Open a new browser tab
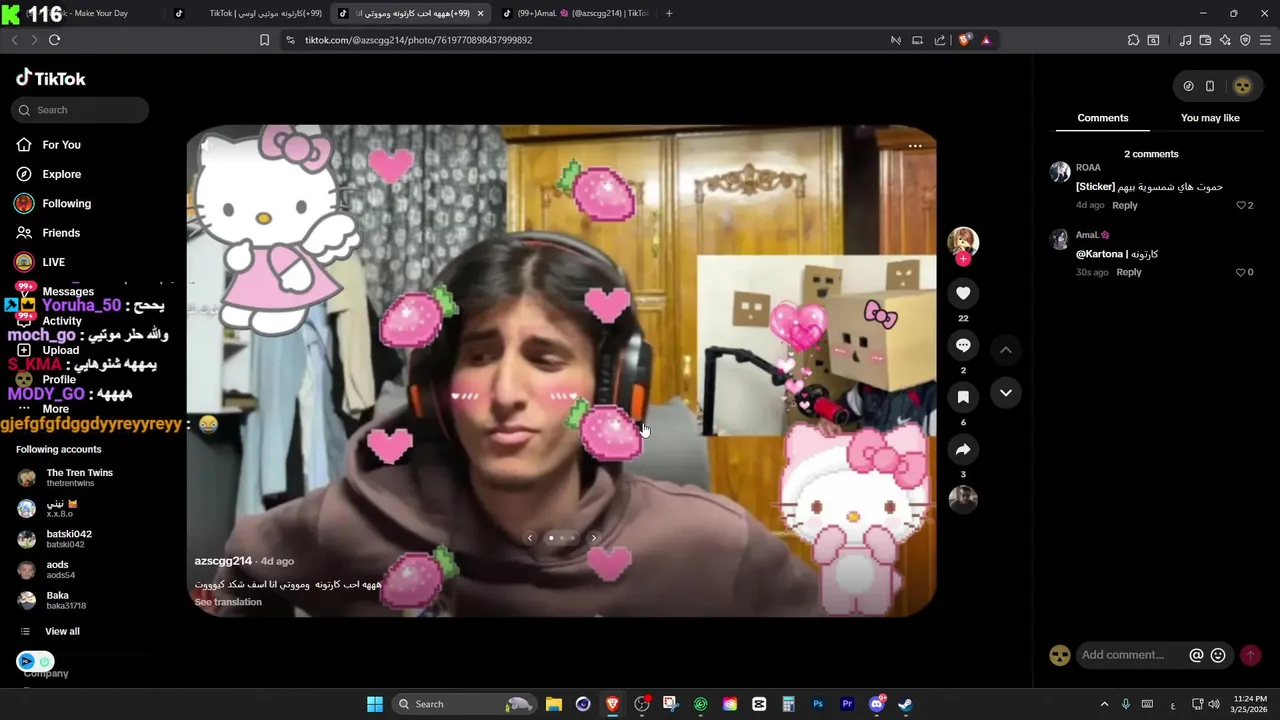 pos(669,13)
